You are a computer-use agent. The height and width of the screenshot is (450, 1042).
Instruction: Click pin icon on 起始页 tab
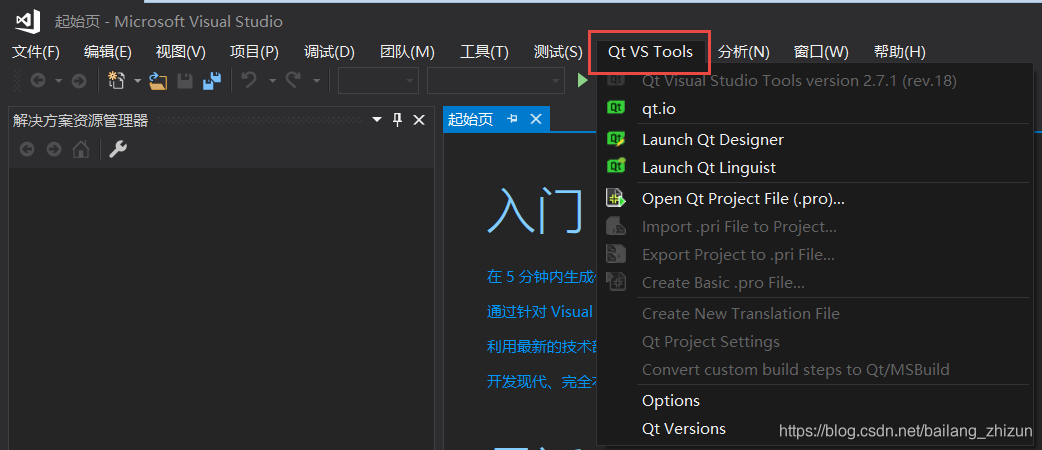(x=512, y=119)
